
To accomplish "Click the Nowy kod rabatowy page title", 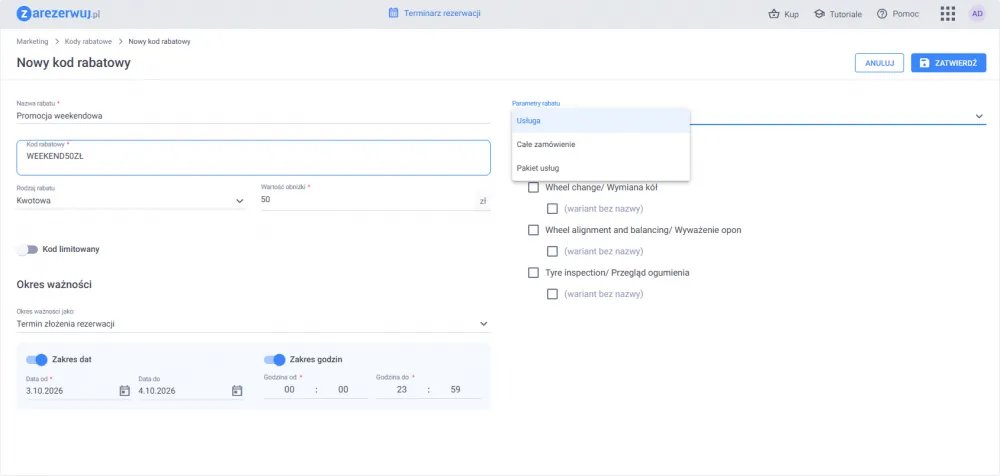I will [x=73, y=63].
